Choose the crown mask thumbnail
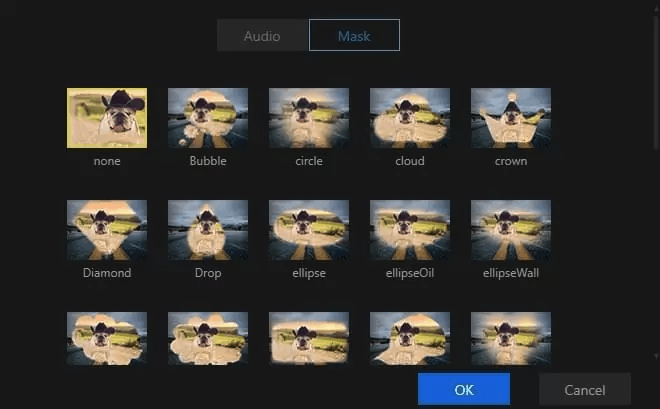This screenshot has height=409, width=660. pyautogui.click(x=511, y=118)
